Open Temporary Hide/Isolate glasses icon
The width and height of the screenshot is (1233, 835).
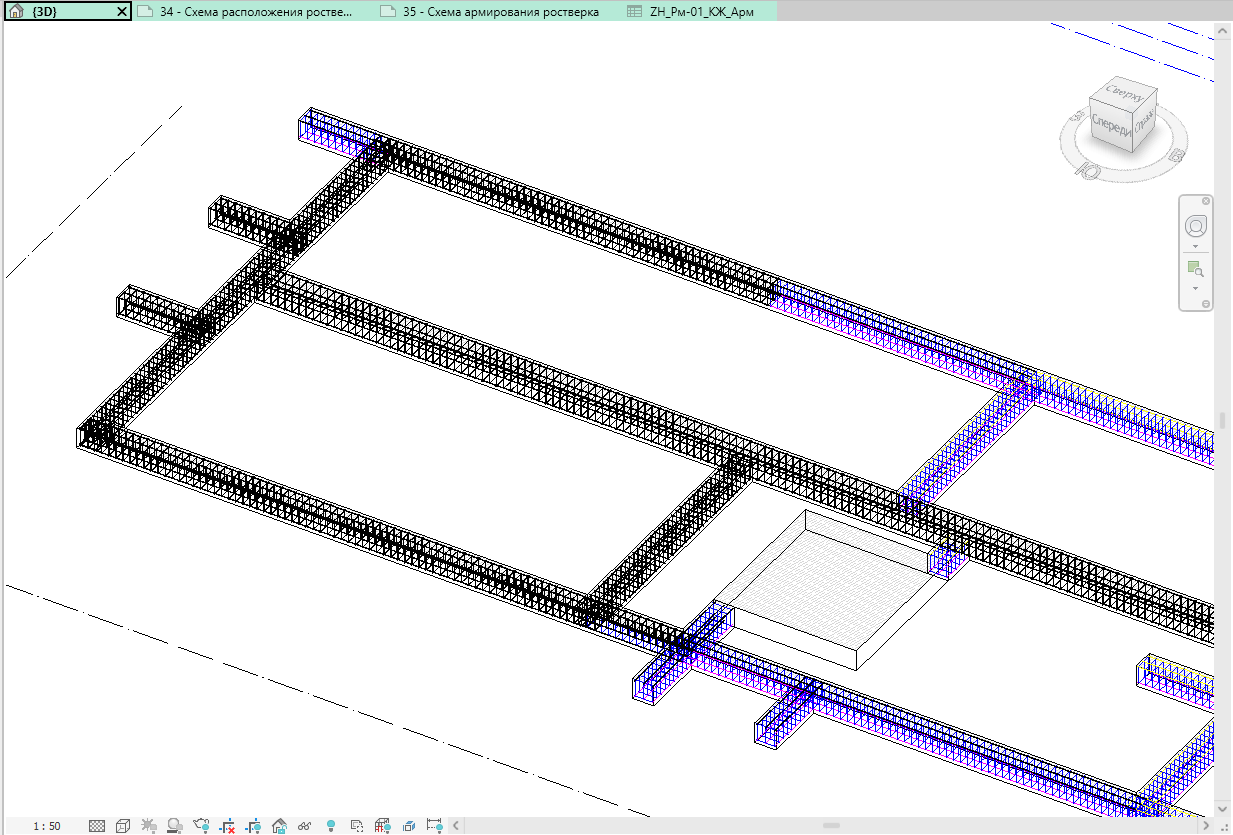(x=305, y=826)
